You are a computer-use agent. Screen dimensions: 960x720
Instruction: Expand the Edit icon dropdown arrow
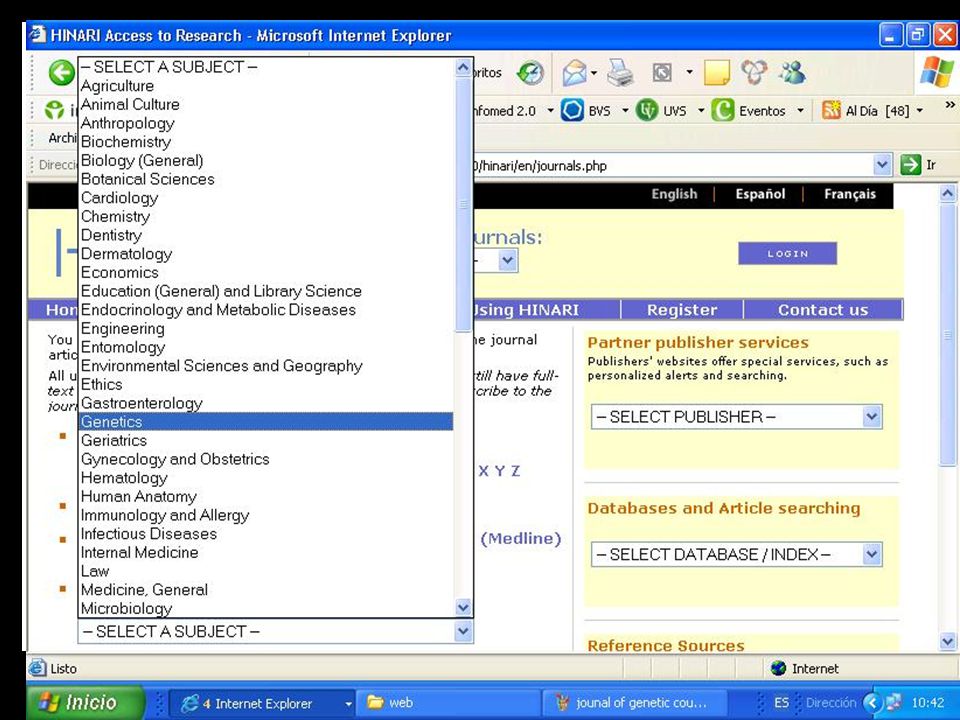689,73
